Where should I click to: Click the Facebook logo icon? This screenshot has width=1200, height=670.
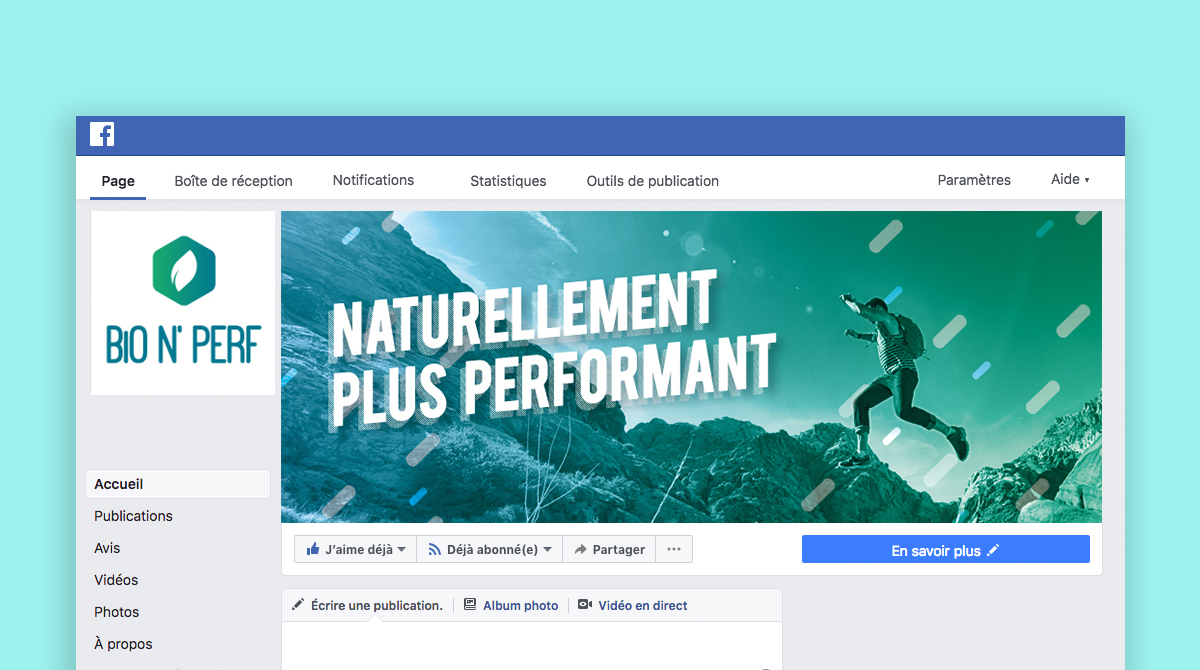pos(102,134)
